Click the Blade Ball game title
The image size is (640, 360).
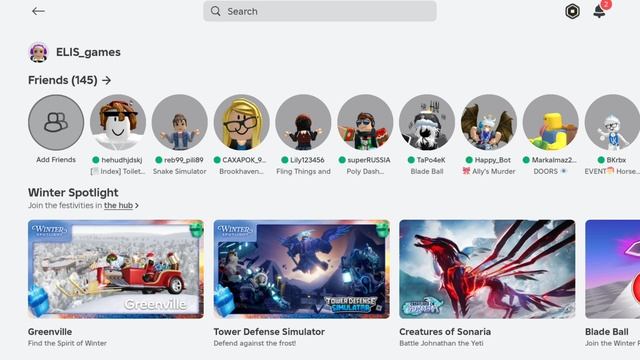(x=607, y=332)
